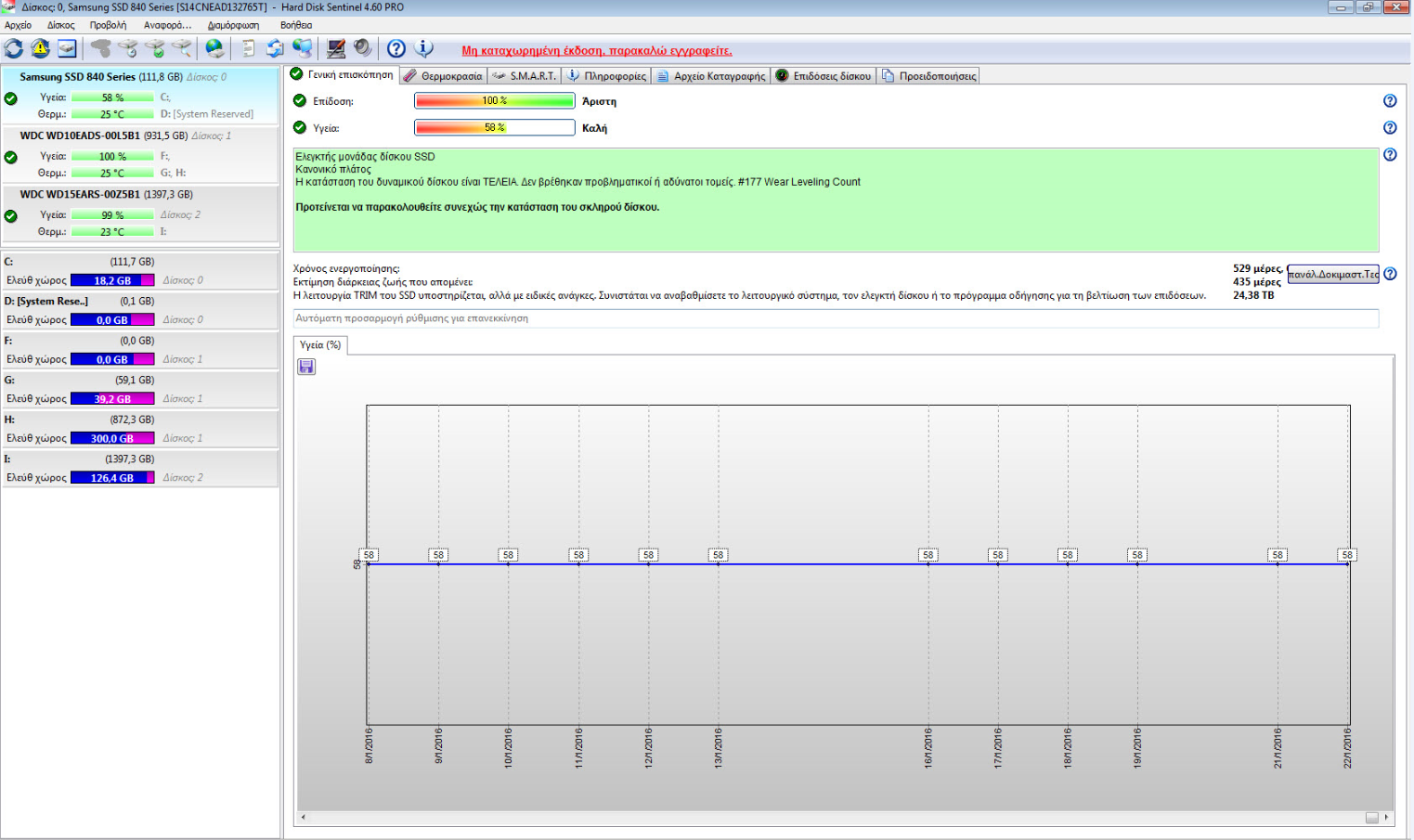Screen dimensions: 1414x840
Task: Click the help icon beside the Επίδοση row
Action: point(1390,101)
